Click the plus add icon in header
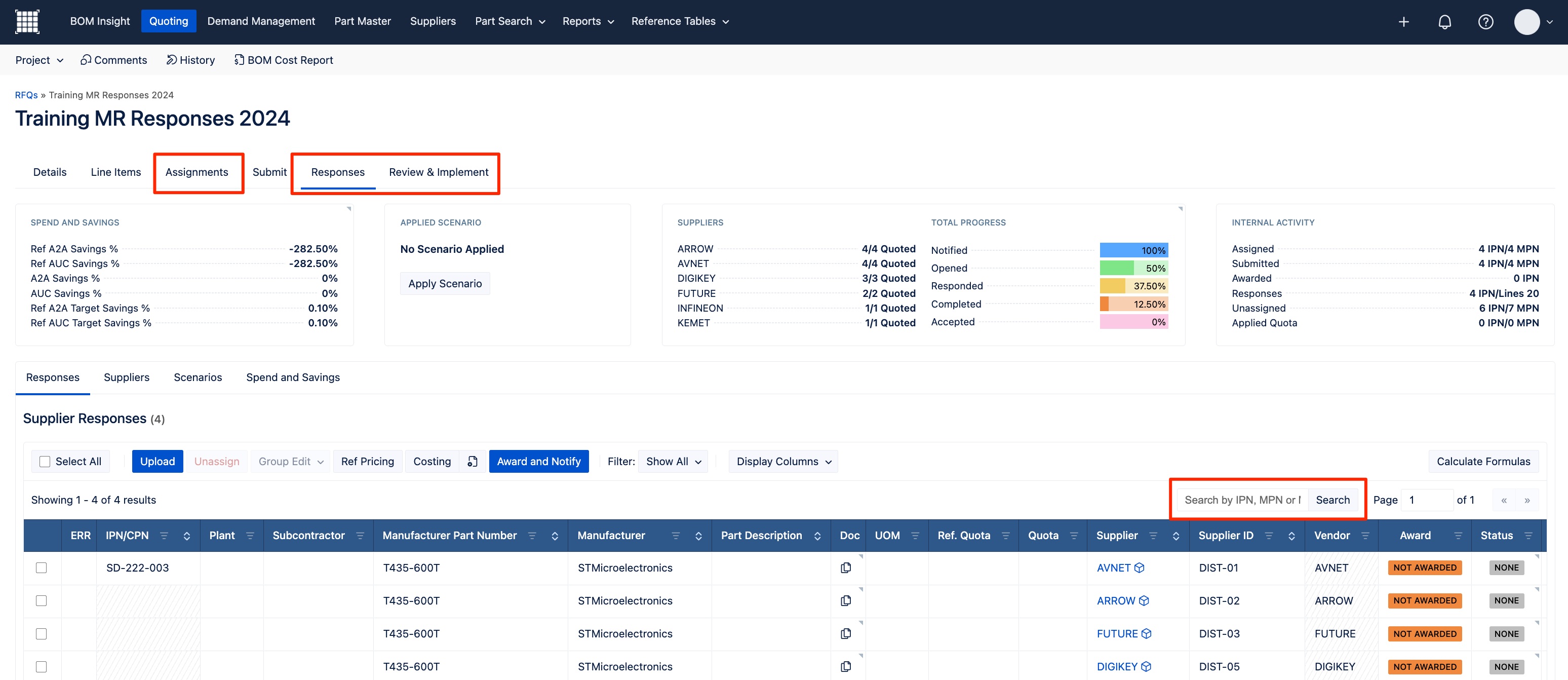The width and height of the screenshot is (1568, 680). [x=1403, y=22]
